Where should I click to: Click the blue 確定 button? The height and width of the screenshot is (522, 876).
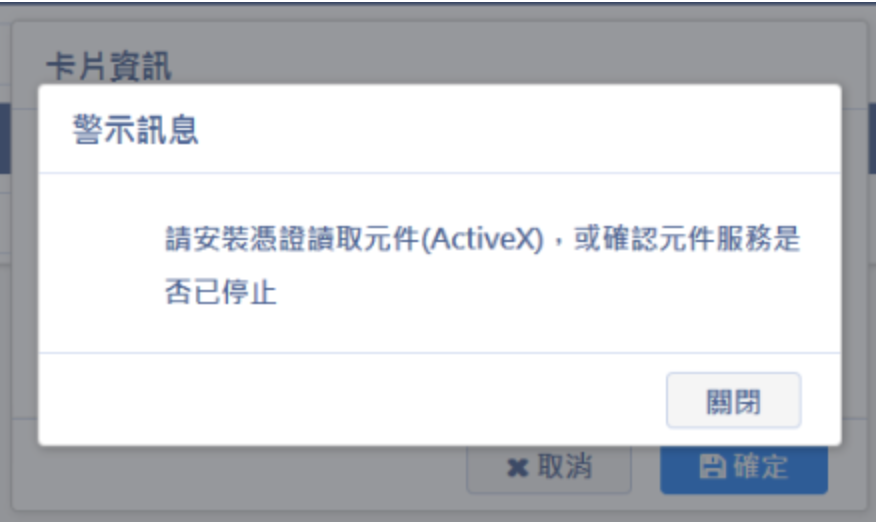744,469
